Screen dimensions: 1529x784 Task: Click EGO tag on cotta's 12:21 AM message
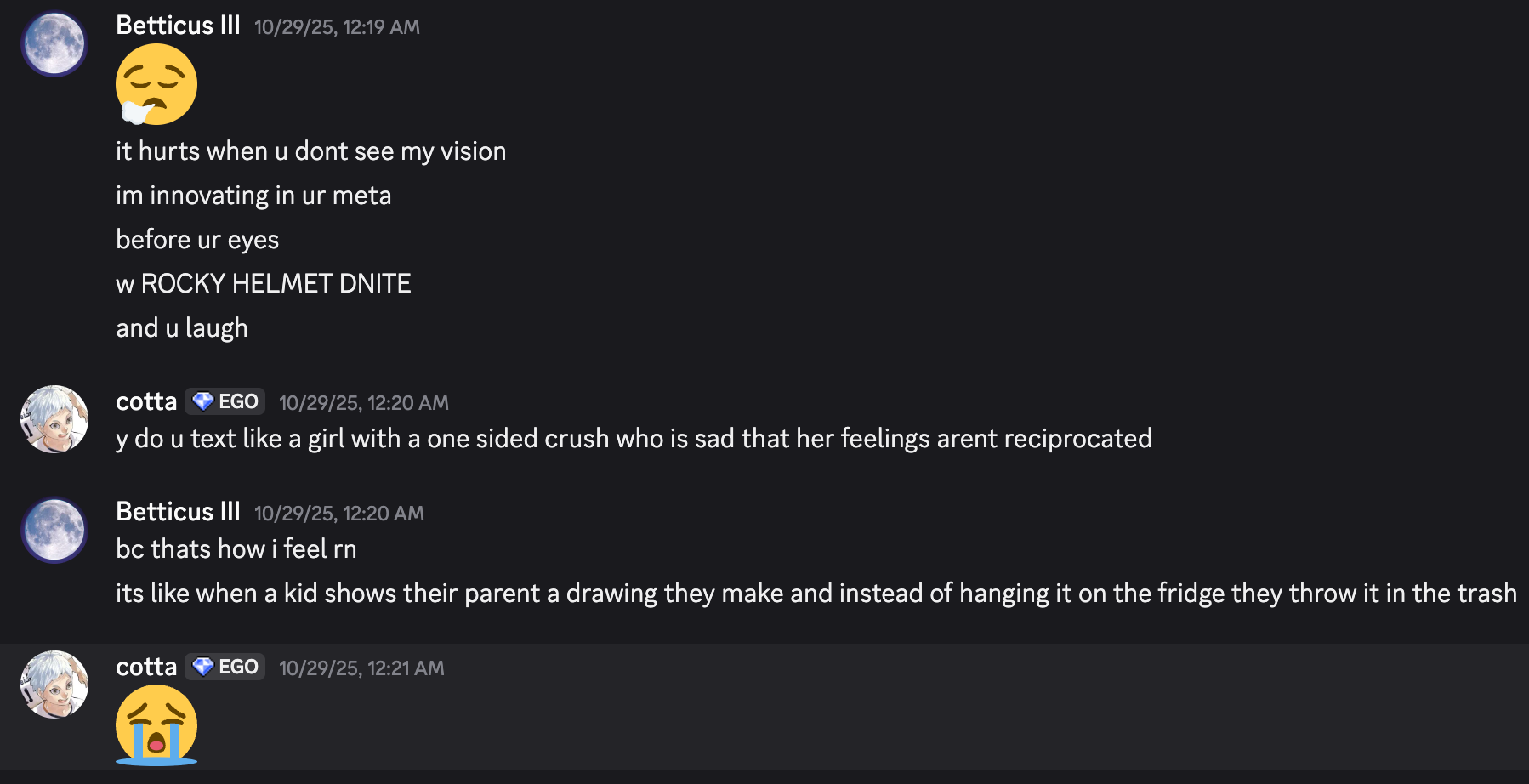click(x=225, y=667)
